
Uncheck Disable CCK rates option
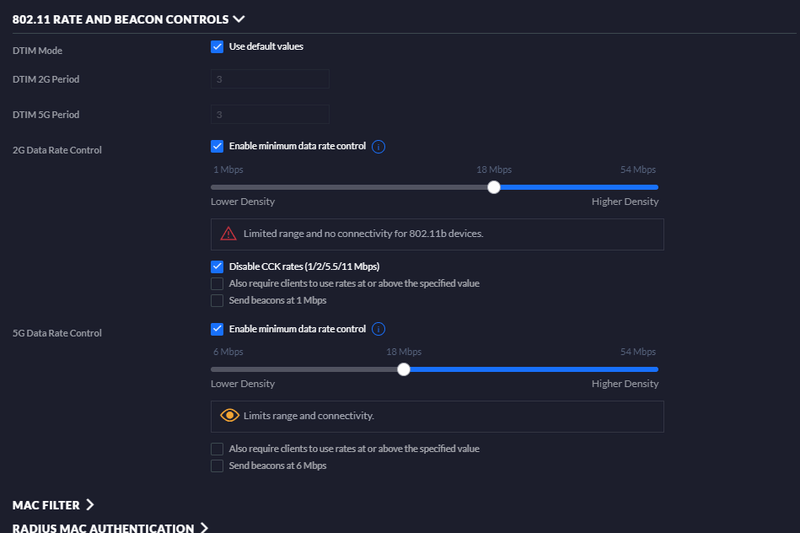(x=217, y=267)
